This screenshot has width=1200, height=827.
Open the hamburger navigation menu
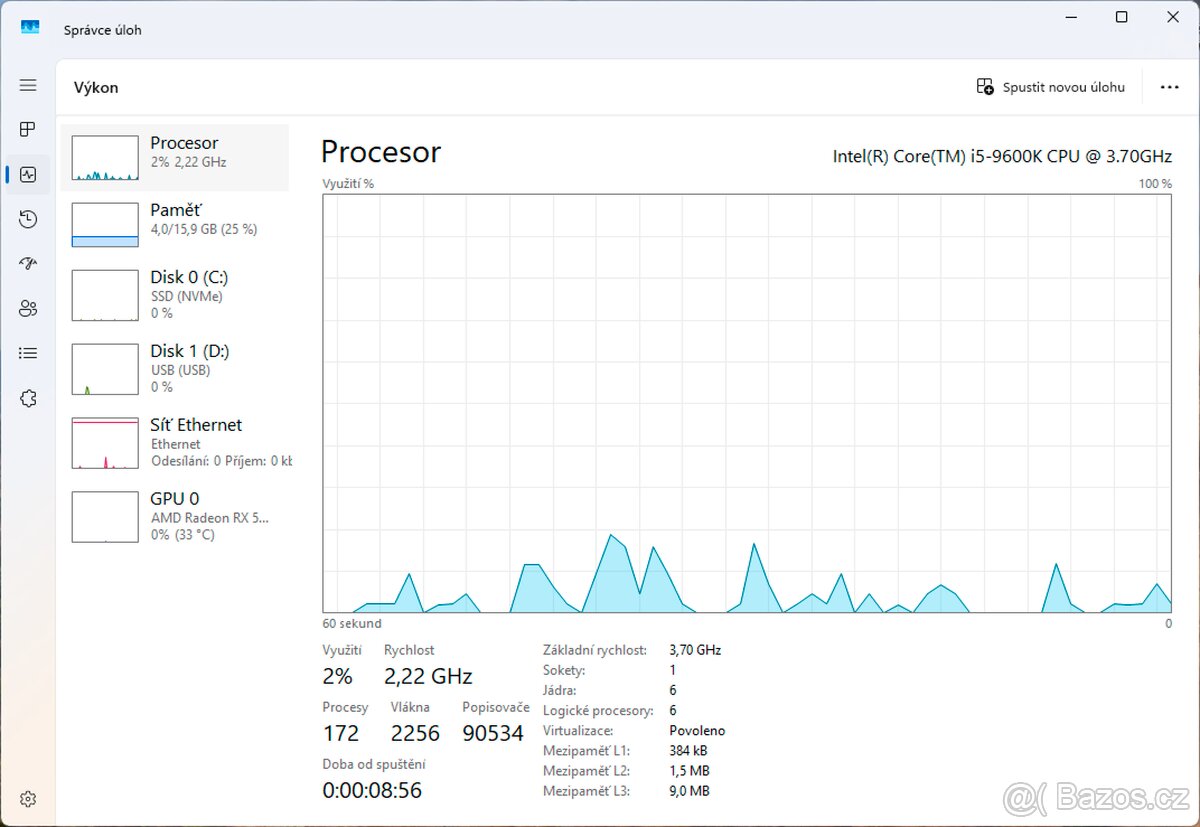pos(28,86)
